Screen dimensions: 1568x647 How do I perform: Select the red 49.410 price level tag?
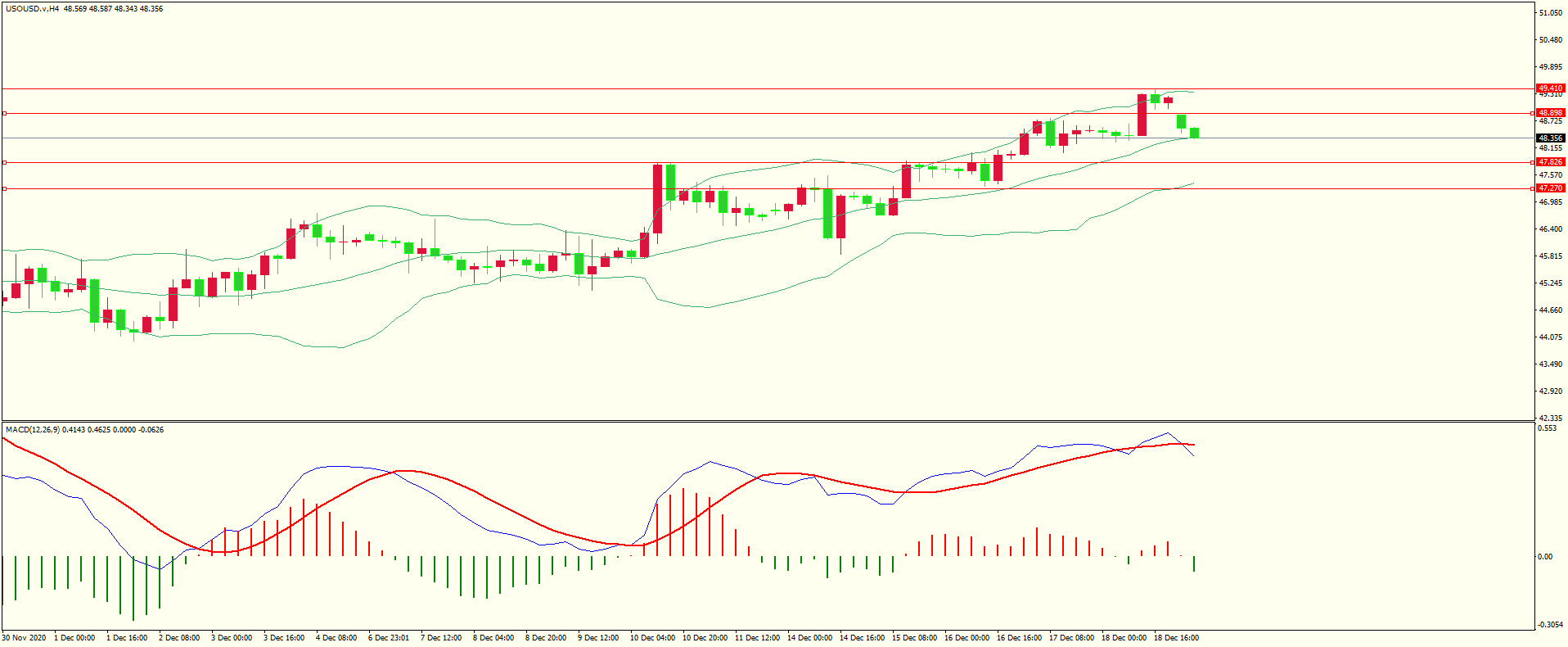coord(1551,88)
